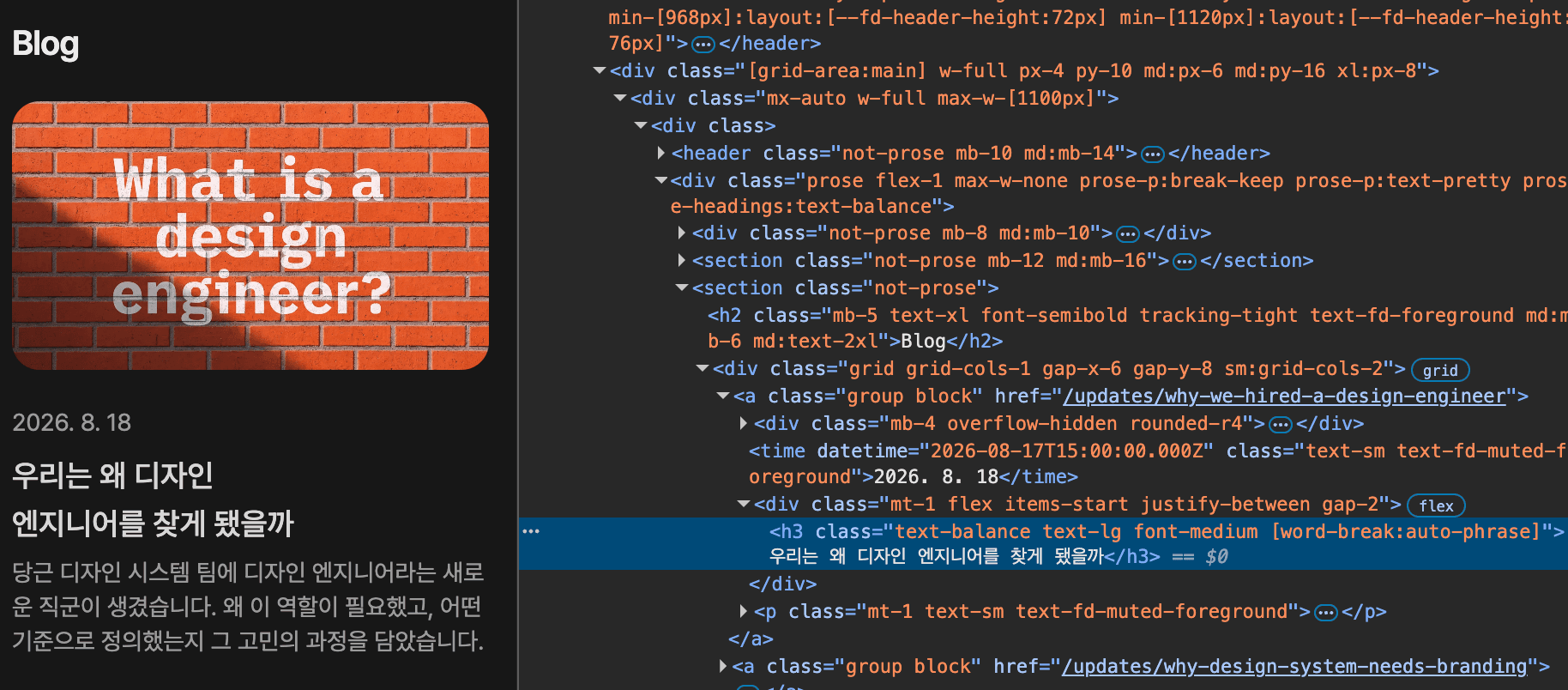
Task: Select the highlighted h3 text-balance element row
Action: click(x=1043, y=544)
